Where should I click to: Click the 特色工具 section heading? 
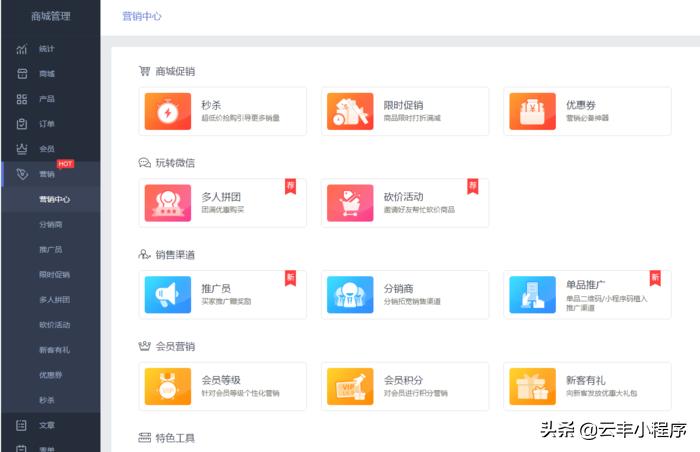tap(175, 438)
